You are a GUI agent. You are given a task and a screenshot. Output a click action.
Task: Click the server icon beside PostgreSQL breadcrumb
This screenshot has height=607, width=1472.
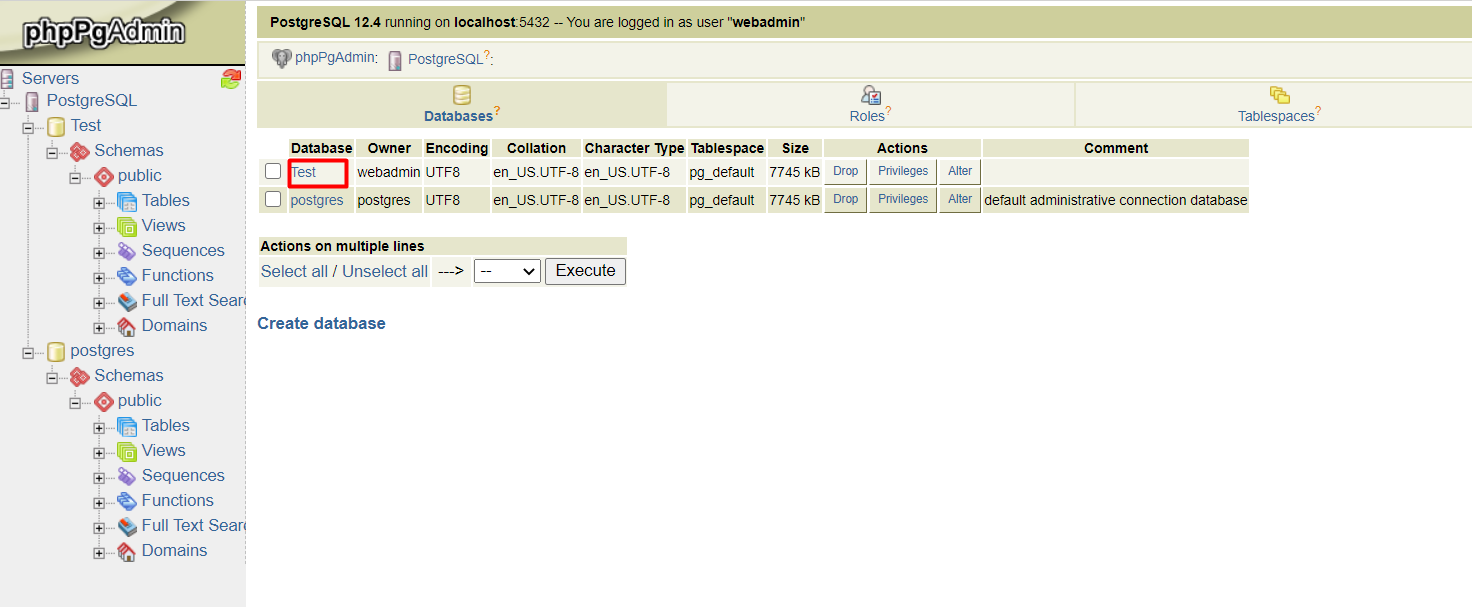coord(395,60)
